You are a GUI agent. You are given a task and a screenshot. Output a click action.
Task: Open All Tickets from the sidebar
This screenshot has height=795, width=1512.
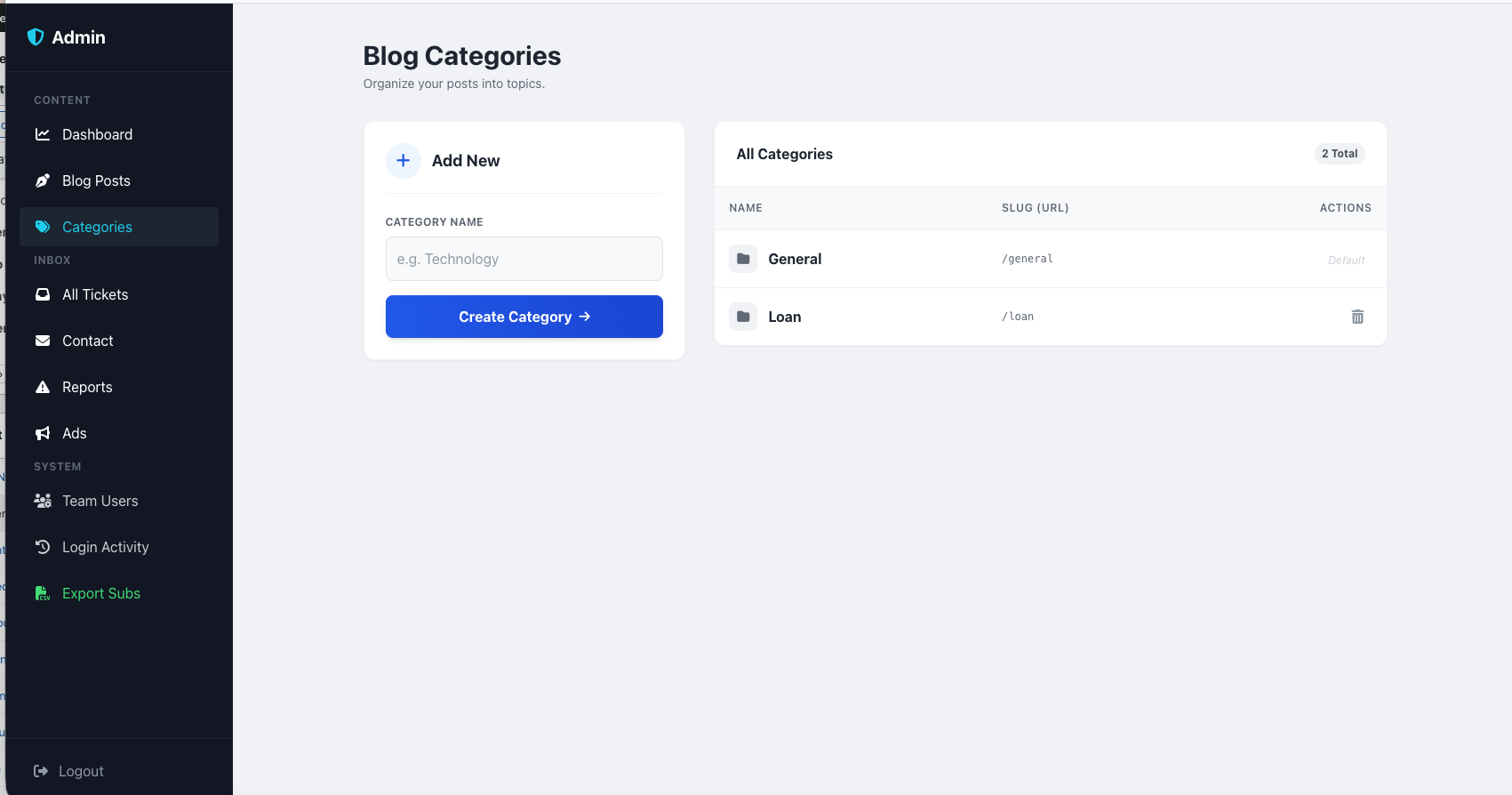coord(119,294)
